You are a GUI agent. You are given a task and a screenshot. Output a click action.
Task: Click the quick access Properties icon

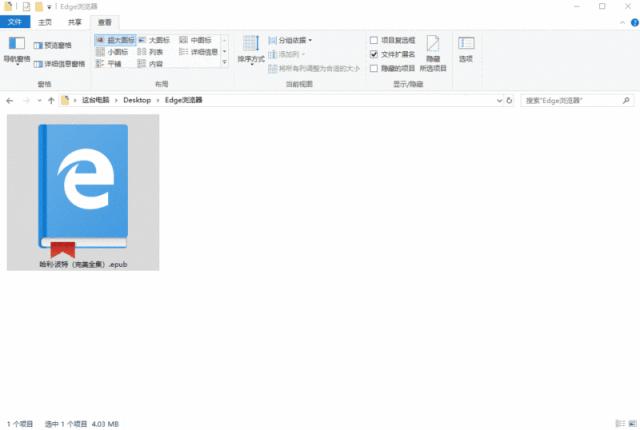[x=27, y=7]
